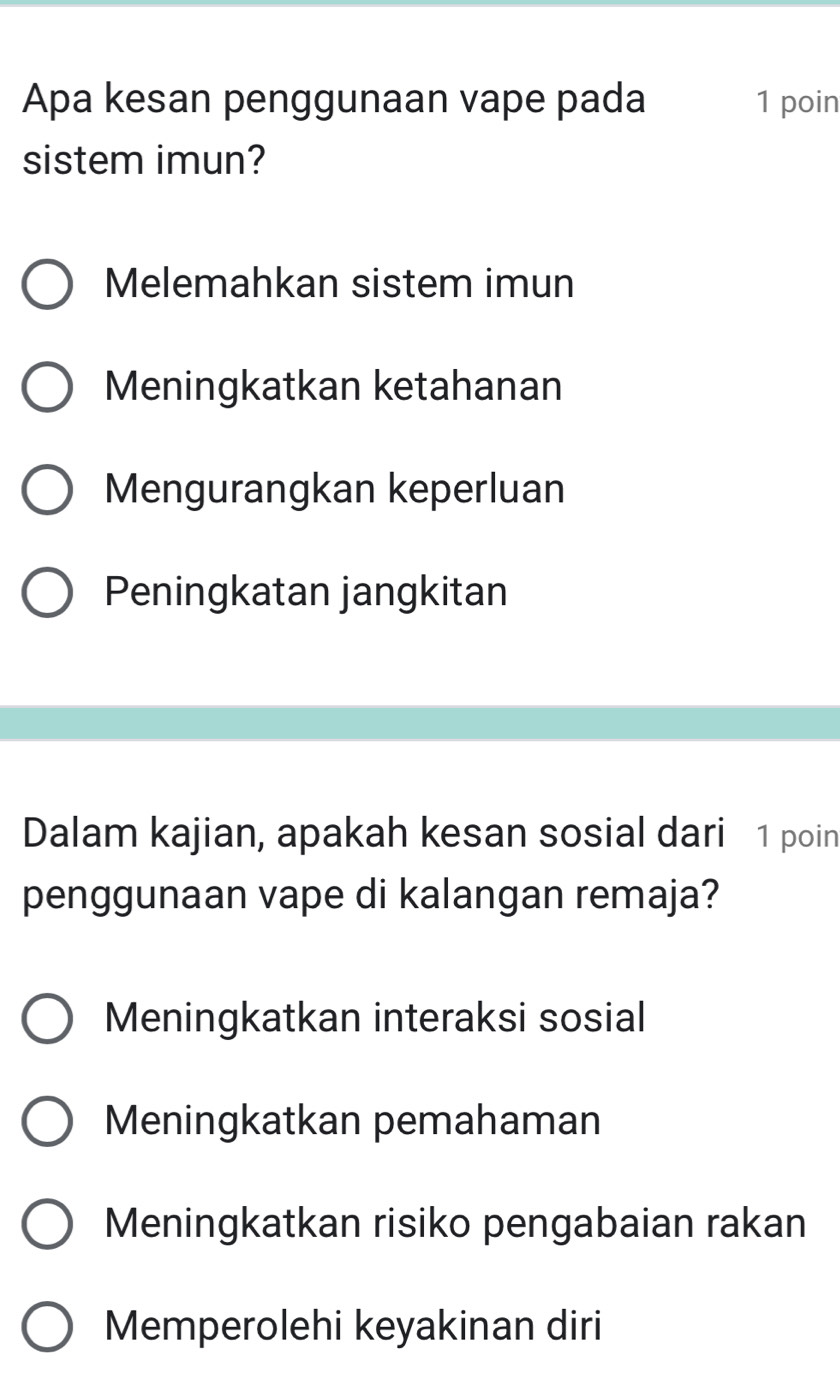Tick the "Meningkatkan risiko pengabaian rakan" radio button

coord(47,1224)
